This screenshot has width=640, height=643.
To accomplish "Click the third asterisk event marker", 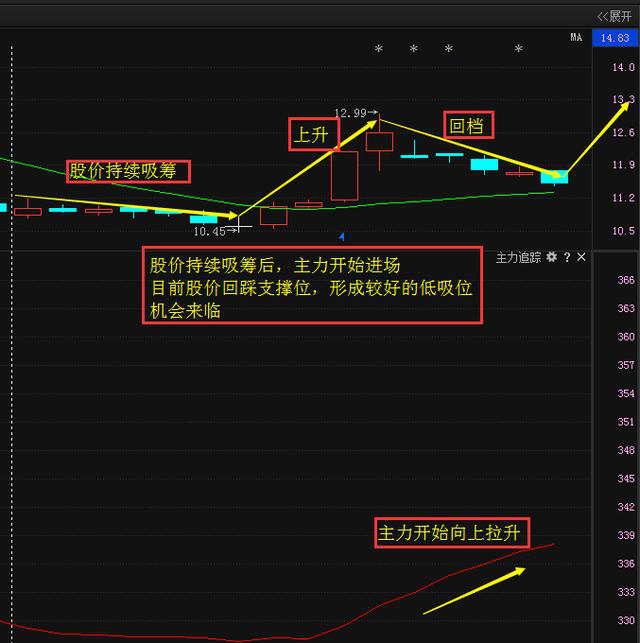I will (x=448, y=49).
